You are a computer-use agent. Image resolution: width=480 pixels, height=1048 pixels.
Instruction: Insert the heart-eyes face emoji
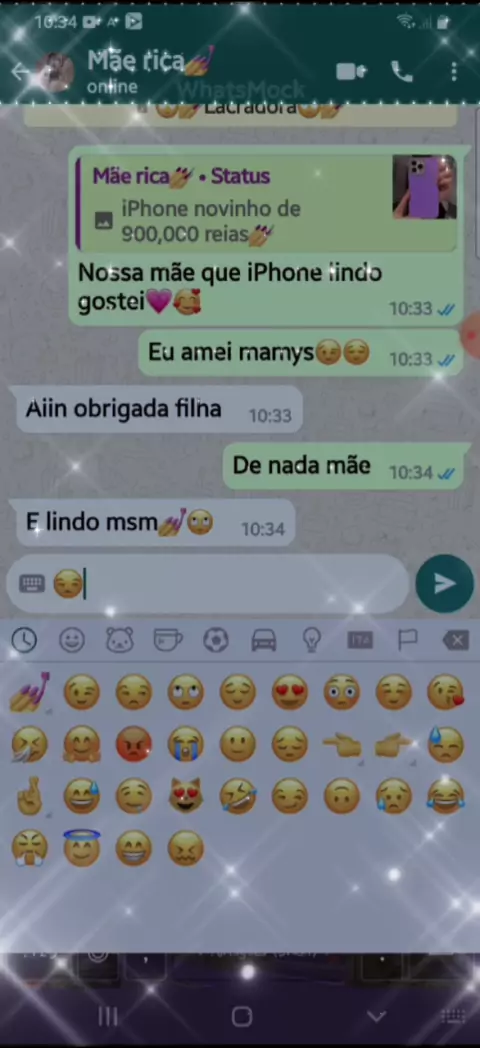pyautogui.click(x=289, y=692)
